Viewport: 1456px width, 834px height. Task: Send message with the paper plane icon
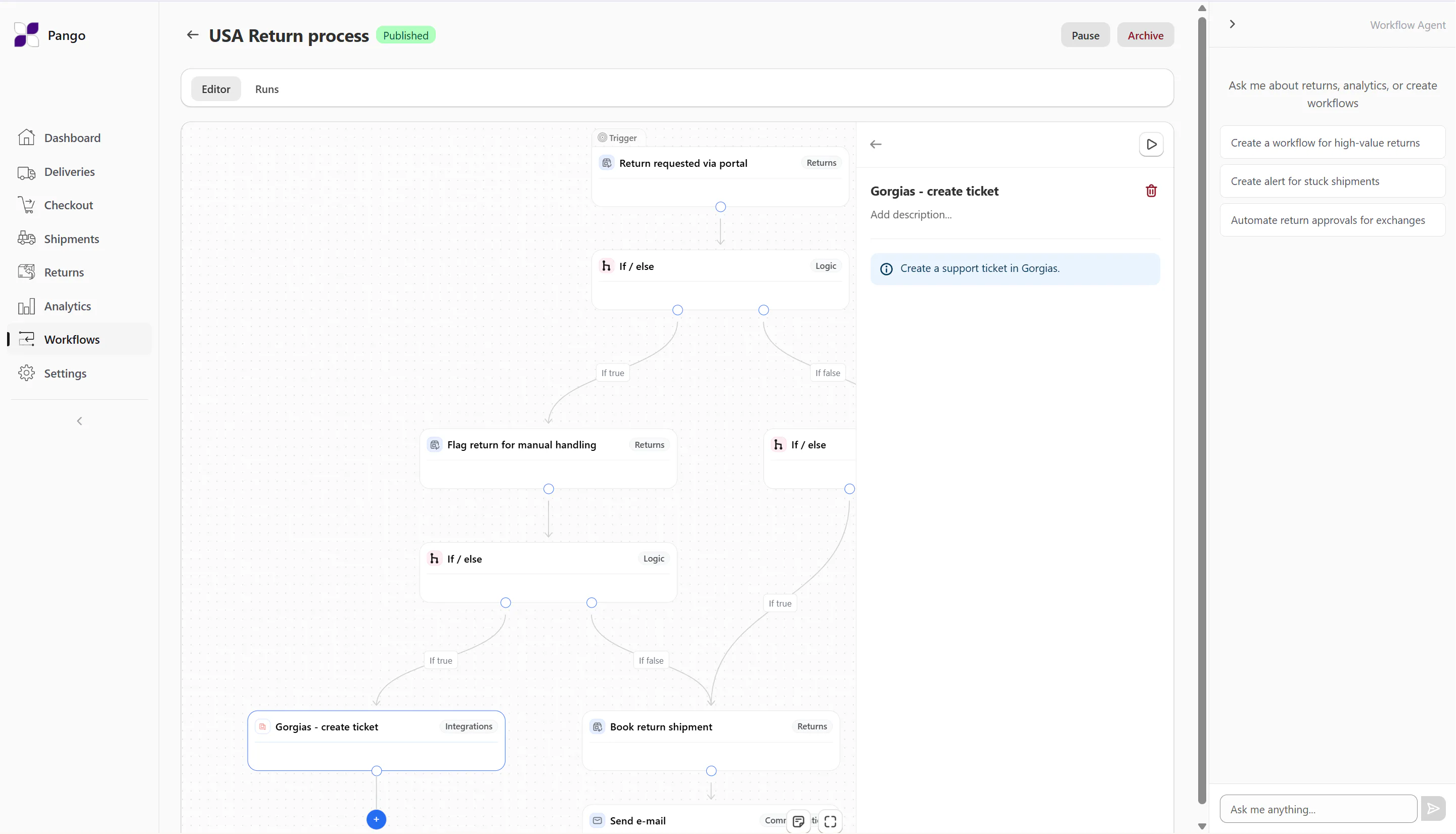(1433, 809)
